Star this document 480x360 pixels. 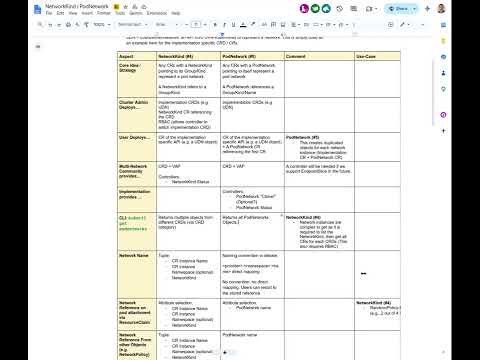point(126,7)
